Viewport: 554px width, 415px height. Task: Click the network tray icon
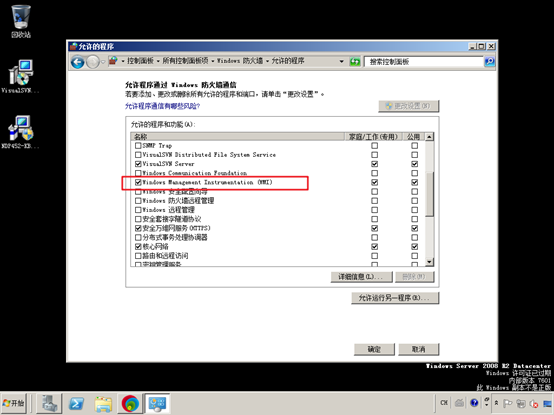521,403
